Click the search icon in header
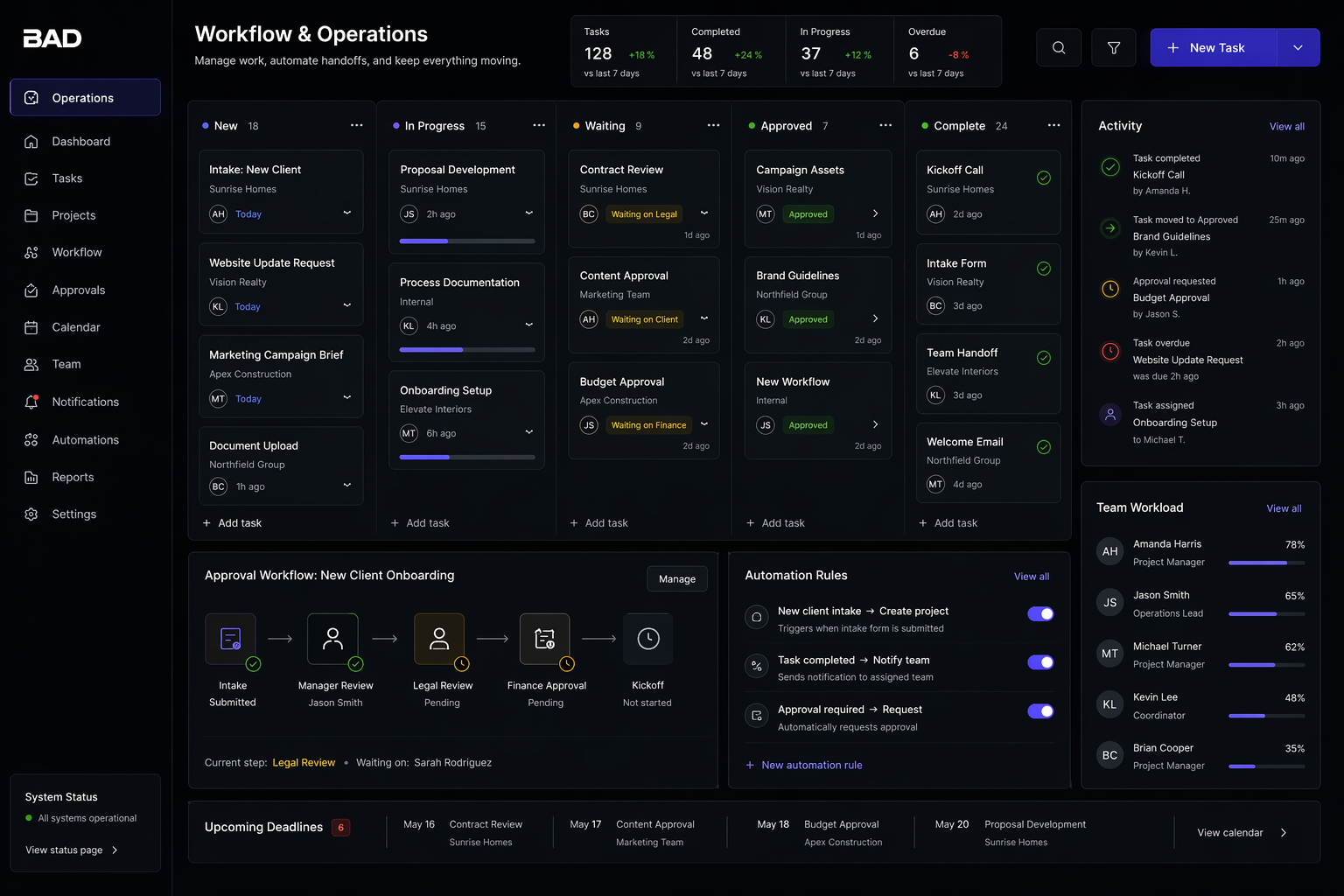Viewport: 1344px width, 896px height. 1059,47
